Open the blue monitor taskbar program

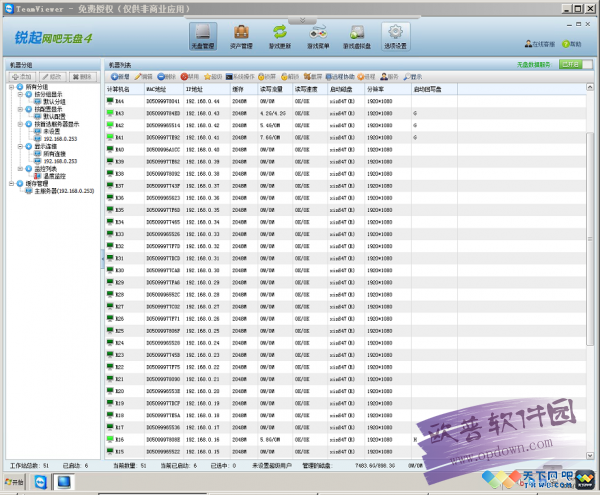point(64,482)
